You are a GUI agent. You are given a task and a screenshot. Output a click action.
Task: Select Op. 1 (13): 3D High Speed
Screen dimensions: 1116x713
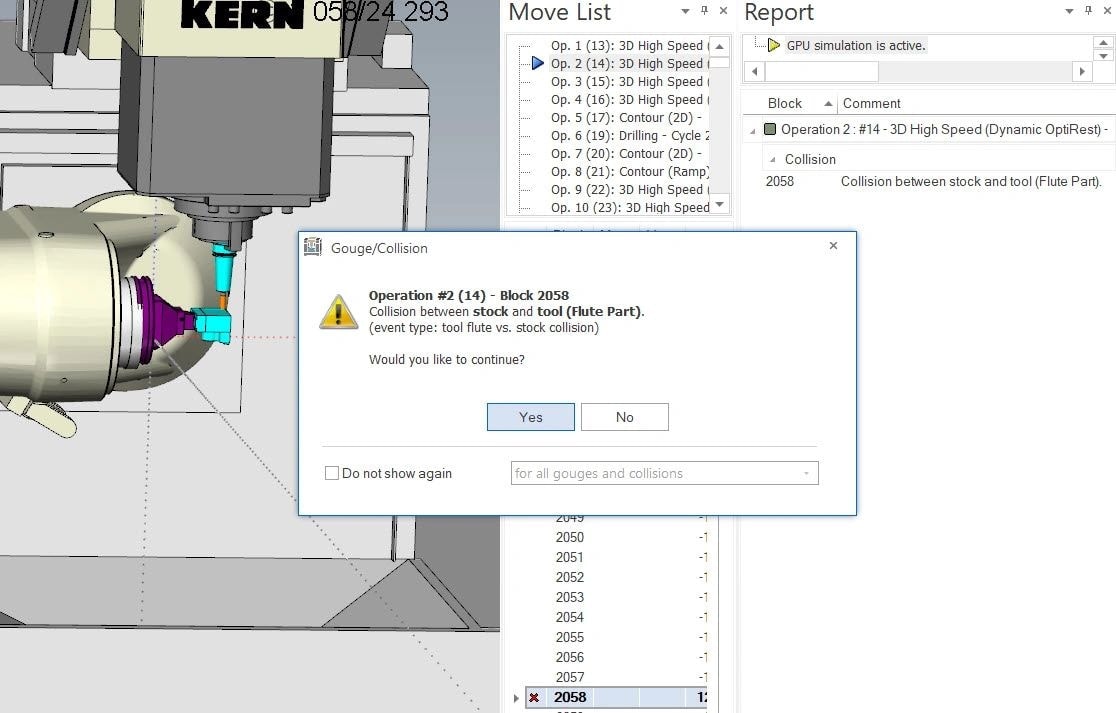(629, 46)
